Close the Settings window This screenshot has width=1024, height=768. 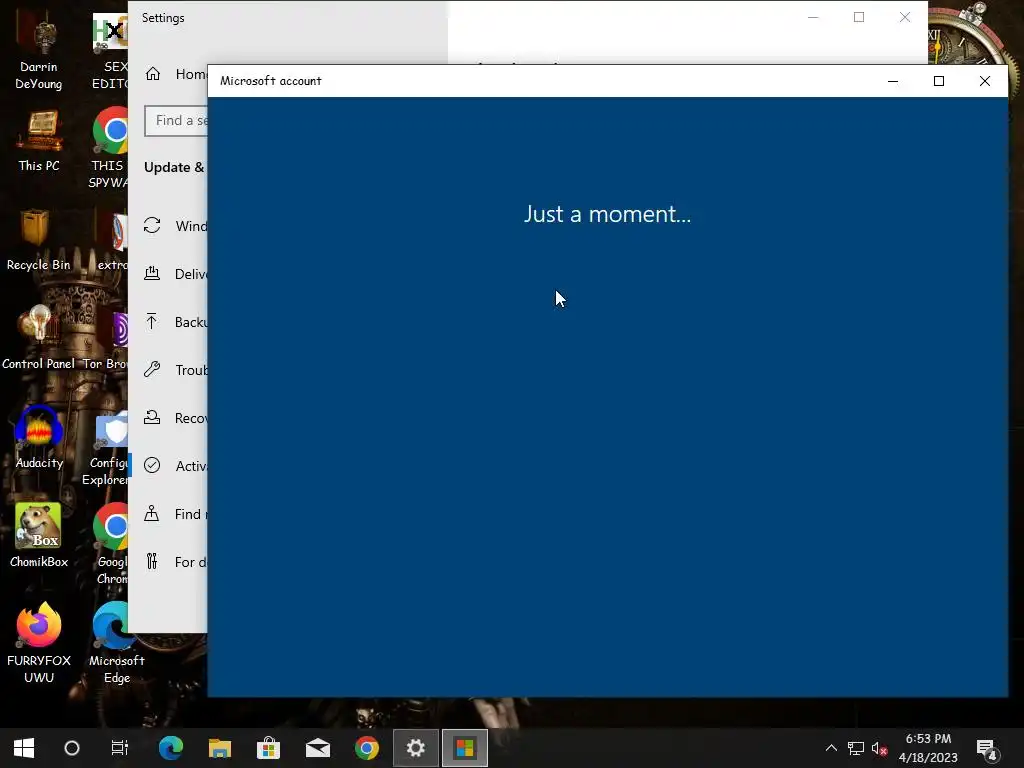click(904, 18)
